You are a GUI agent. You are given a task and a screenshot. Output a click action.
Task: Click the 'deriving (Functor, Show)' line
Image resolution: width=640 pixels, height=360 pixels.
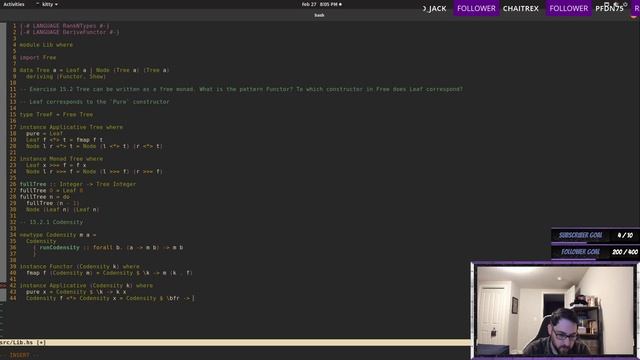tap(66, 76)
